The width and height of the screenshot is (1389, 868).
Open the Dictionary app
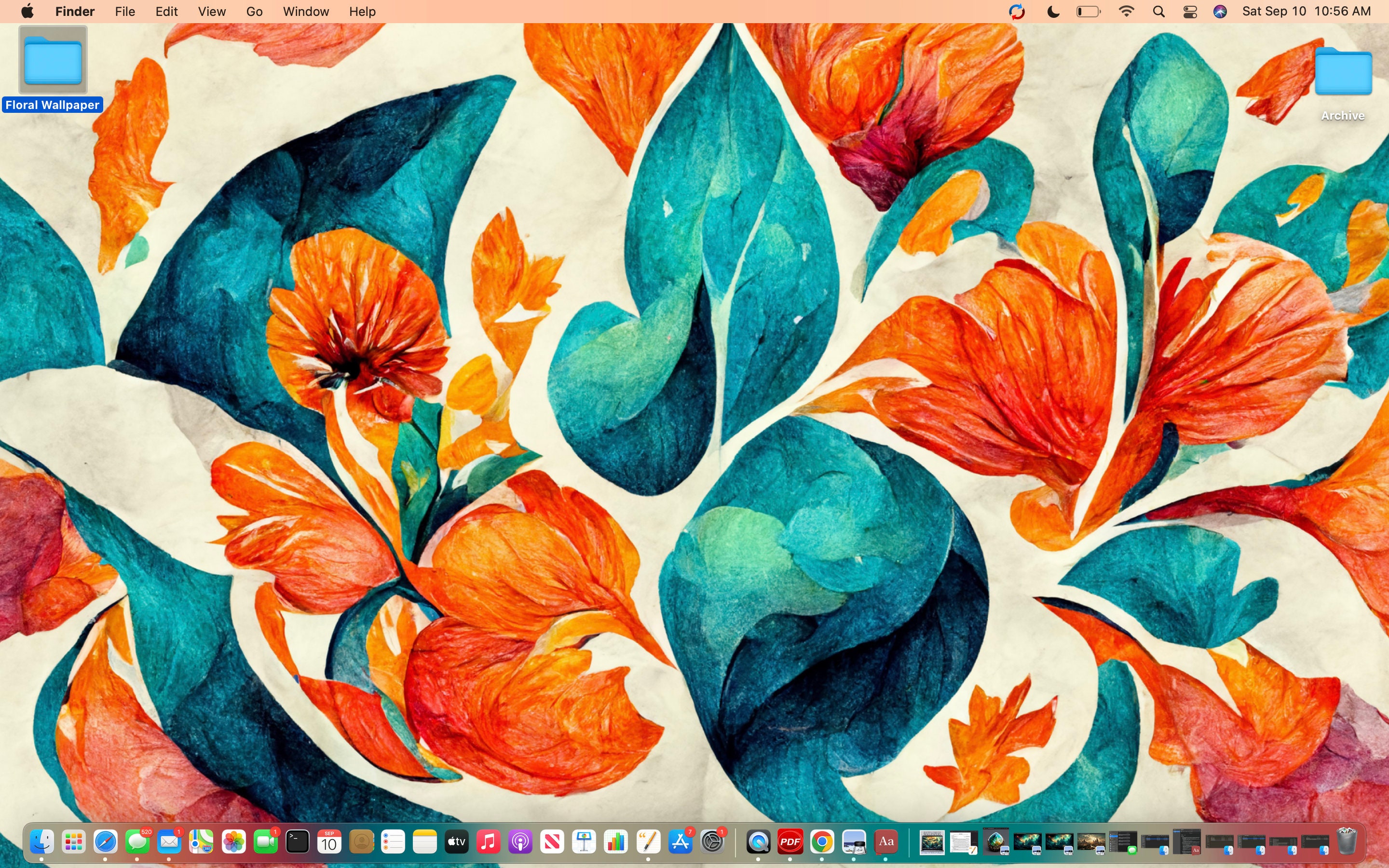click(885, 841)
